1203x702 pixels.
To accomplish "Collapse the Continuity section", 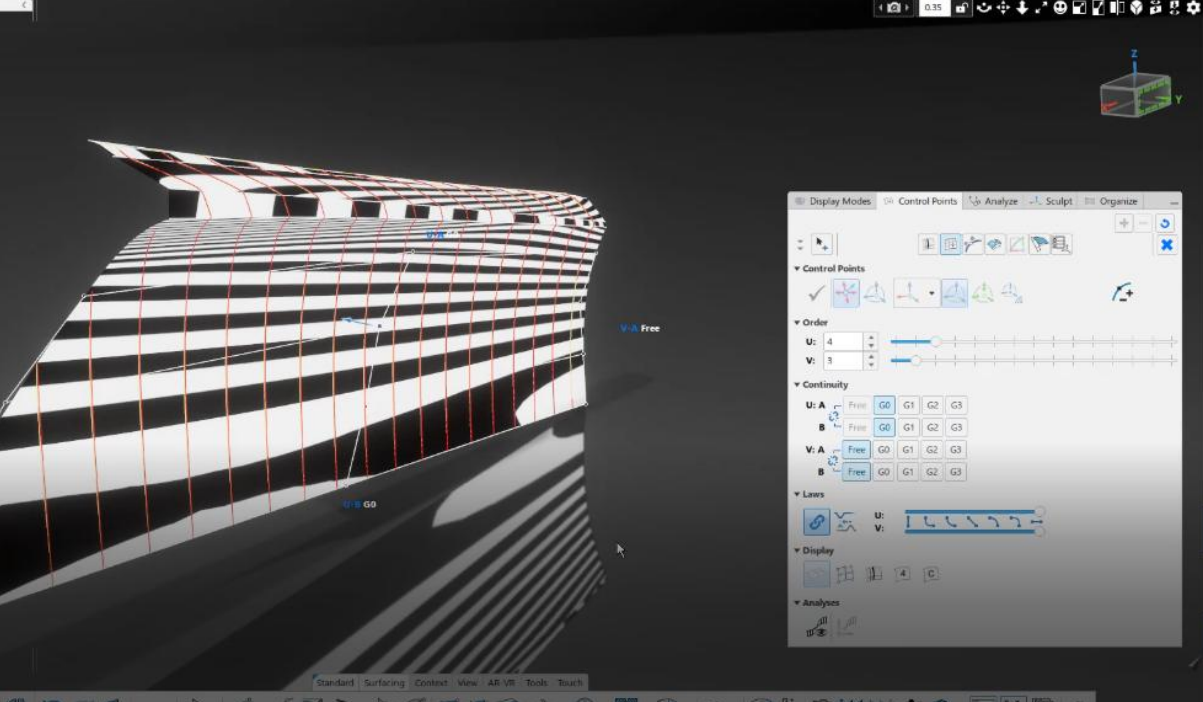I will (x=797, y=384).
